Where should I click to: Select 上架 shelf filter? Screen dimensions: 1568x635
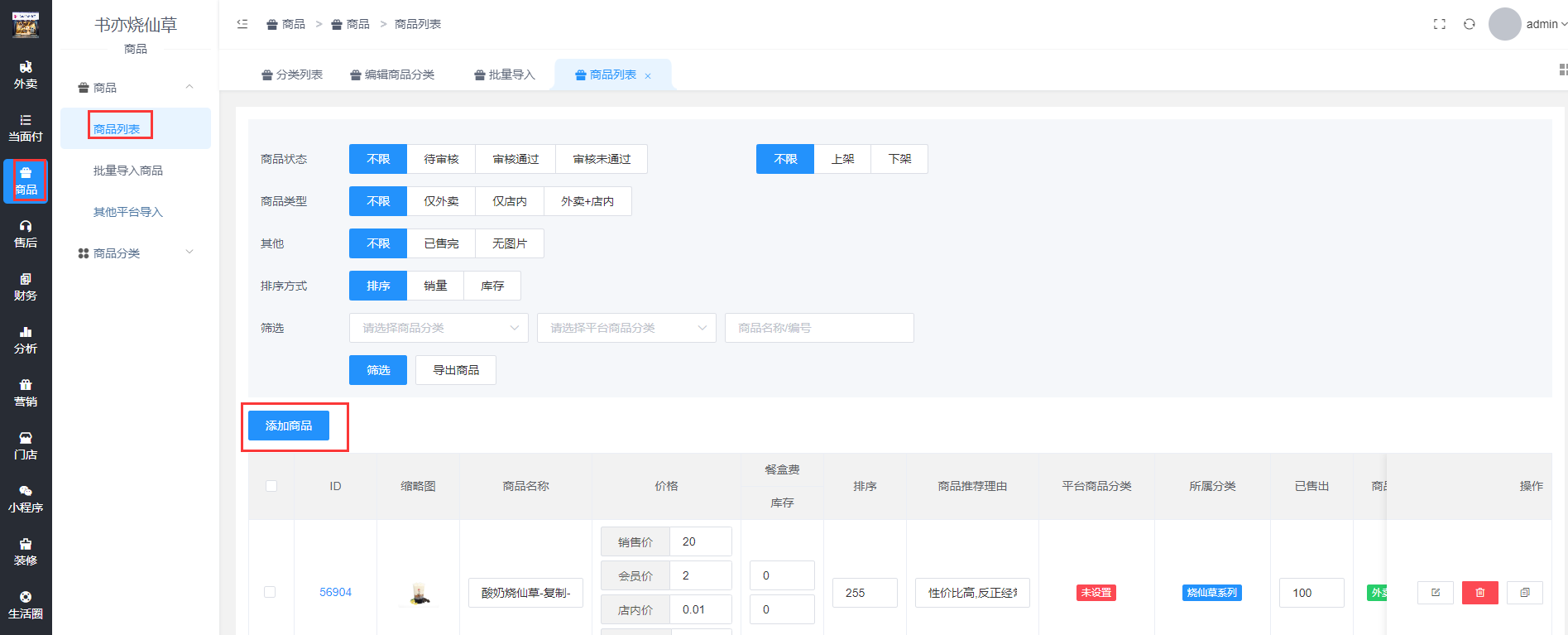pyautogui.click(x=842, y=159)
